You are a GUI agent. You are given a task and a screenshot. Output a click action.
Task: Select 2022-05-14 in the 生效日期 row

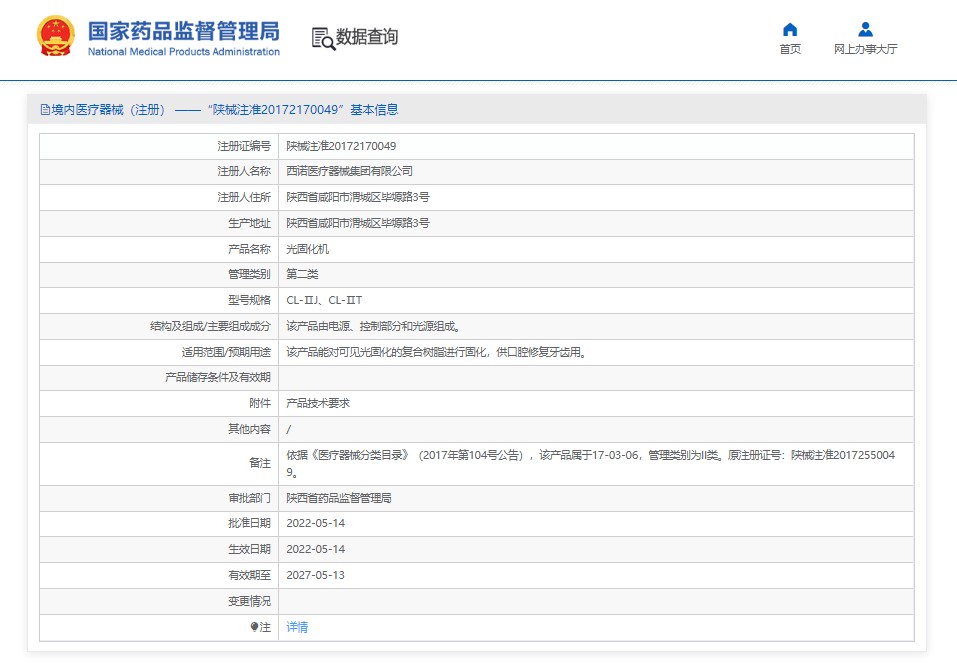(x=316, y=549)
